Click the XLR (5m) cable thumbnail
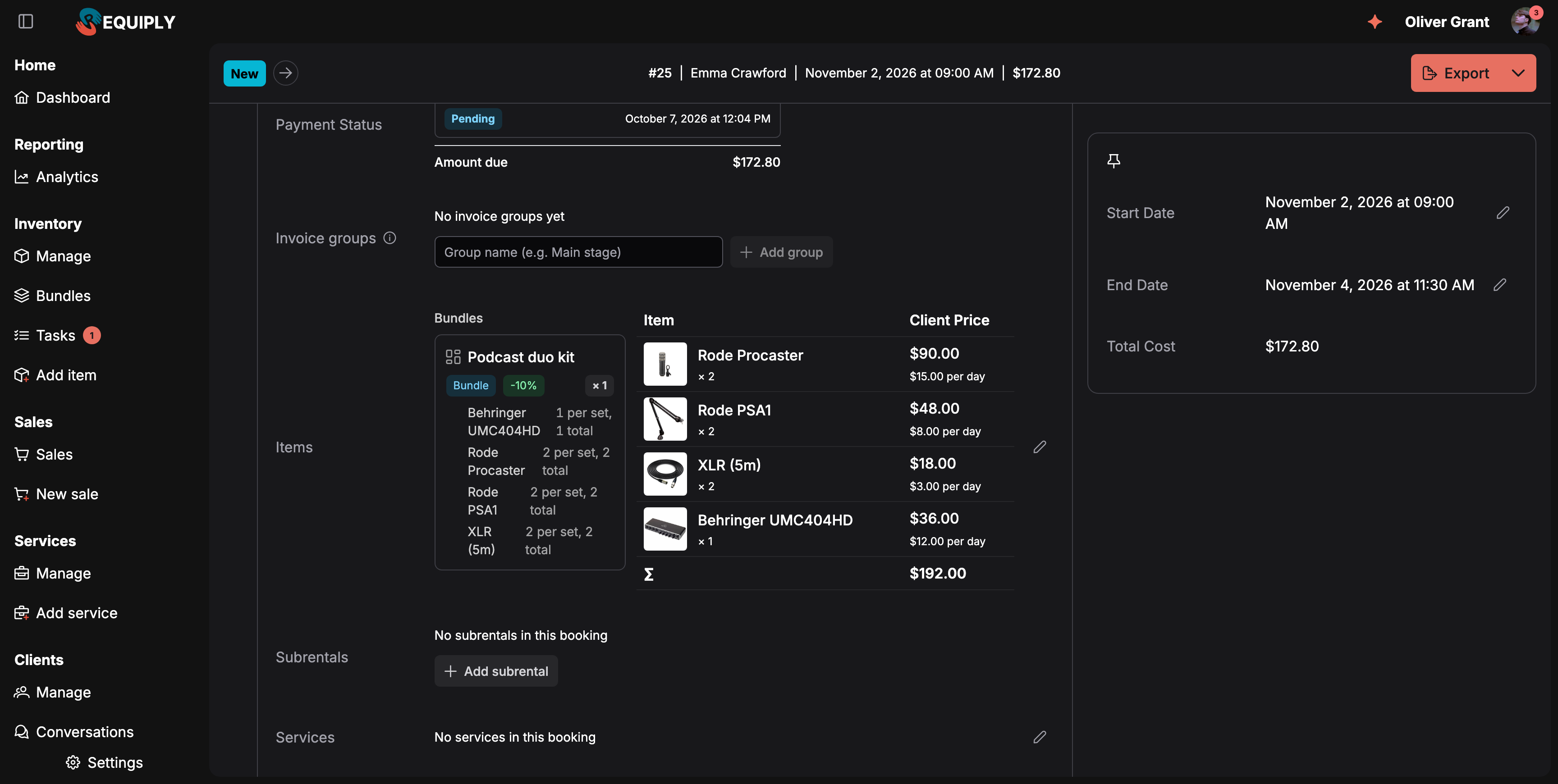Screen dimensions: 1558x784 coord(664,474)
